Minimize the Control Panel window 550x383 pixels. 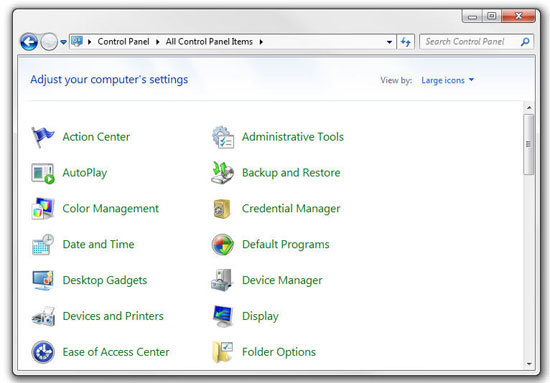(x=473, y=16)
